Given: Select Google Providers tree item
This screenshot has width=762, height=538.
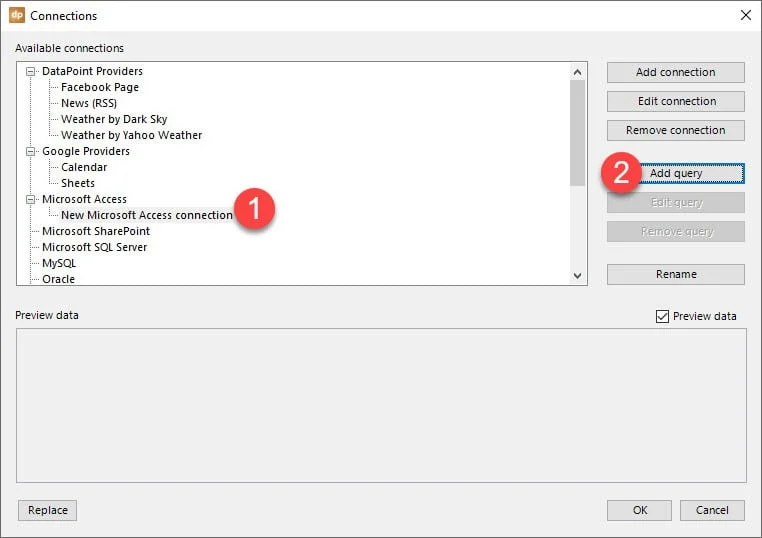Looking at the screenshot, I should (x=86, y=152).
